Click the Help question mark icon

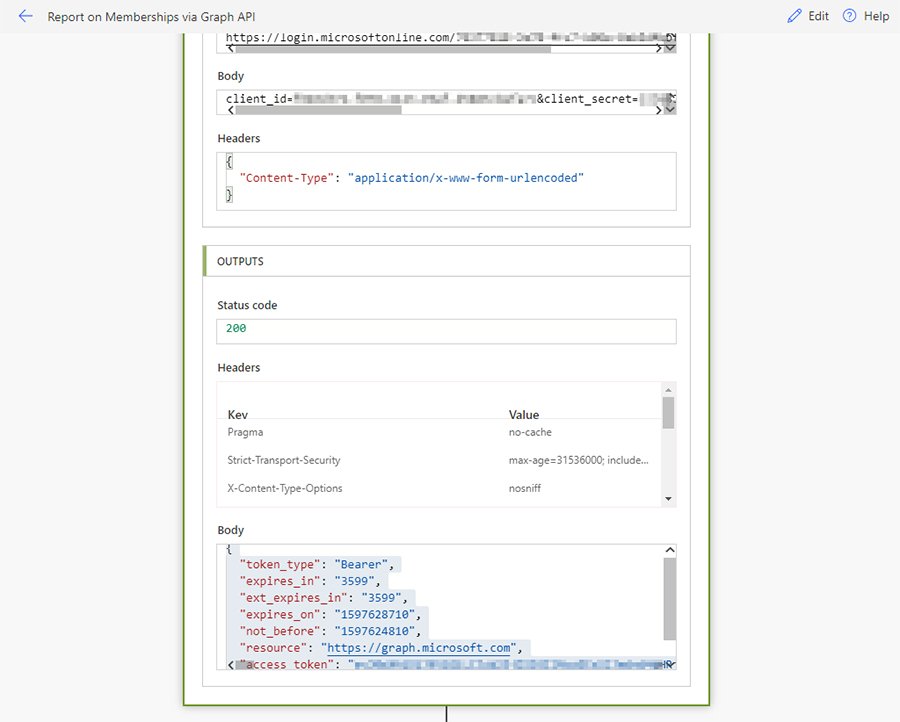(849, 17)
